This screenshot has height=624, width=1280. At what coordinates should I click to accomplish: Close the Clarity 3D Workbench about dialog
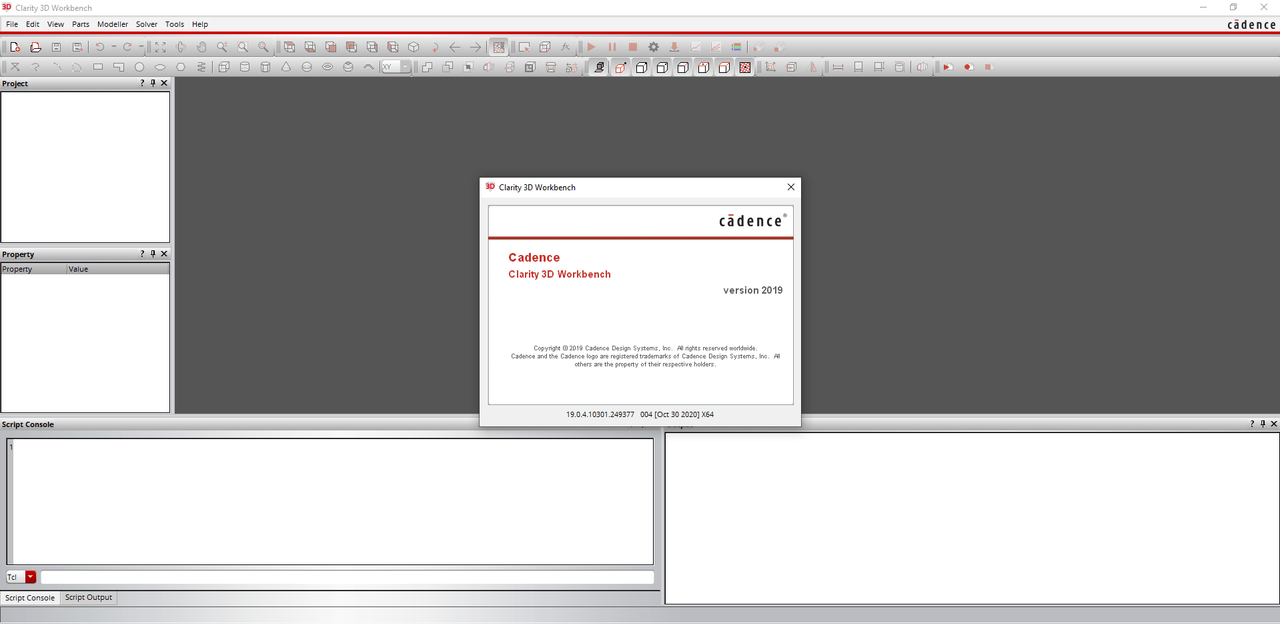(791, 187)
